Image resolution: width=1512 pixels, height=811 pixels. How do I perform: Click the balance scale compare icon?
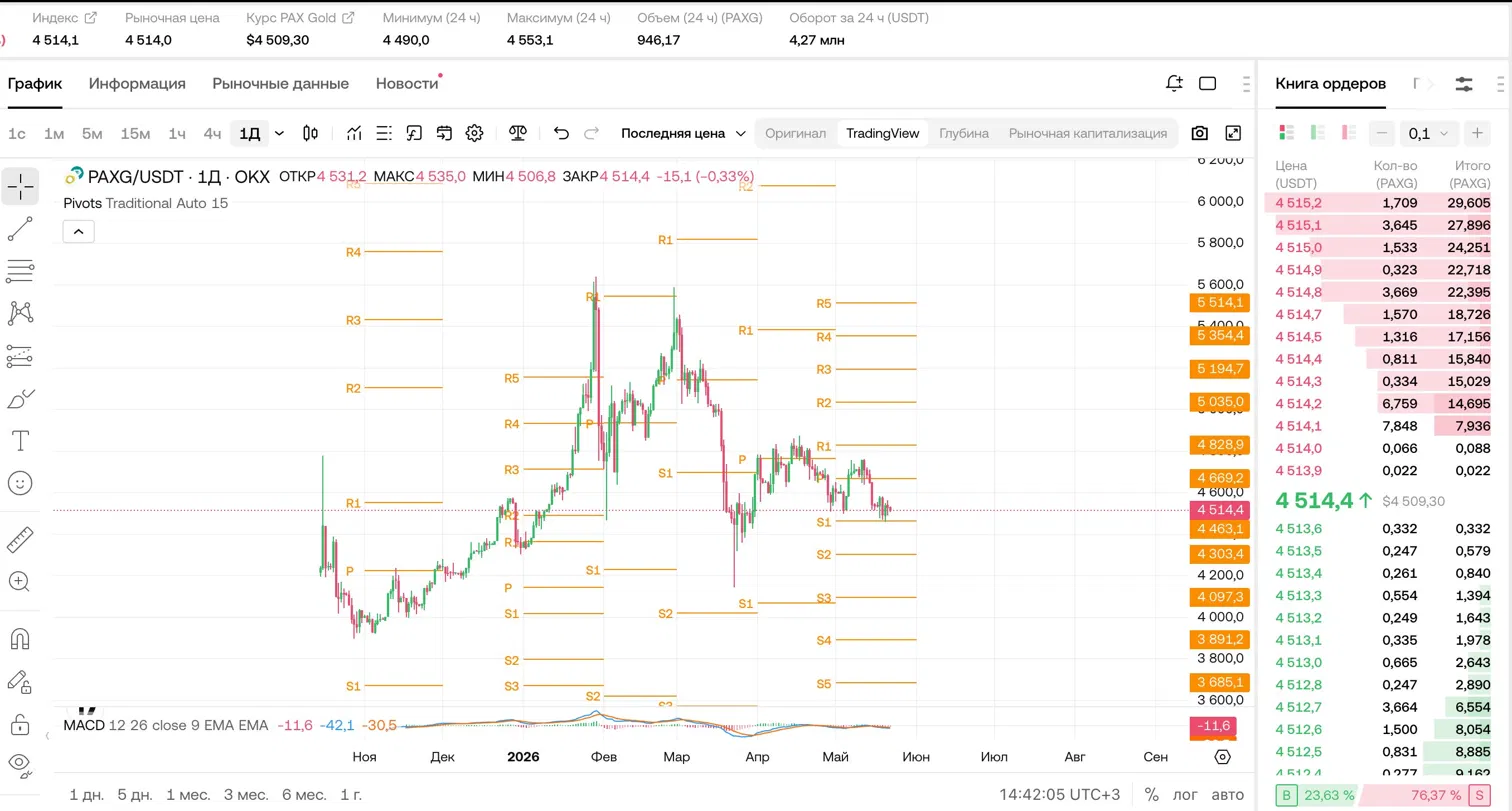click(x=518, y=133)
